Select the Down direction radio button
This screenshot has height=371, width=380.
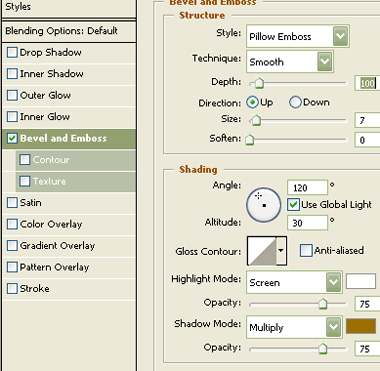click(x=295, y=102)
